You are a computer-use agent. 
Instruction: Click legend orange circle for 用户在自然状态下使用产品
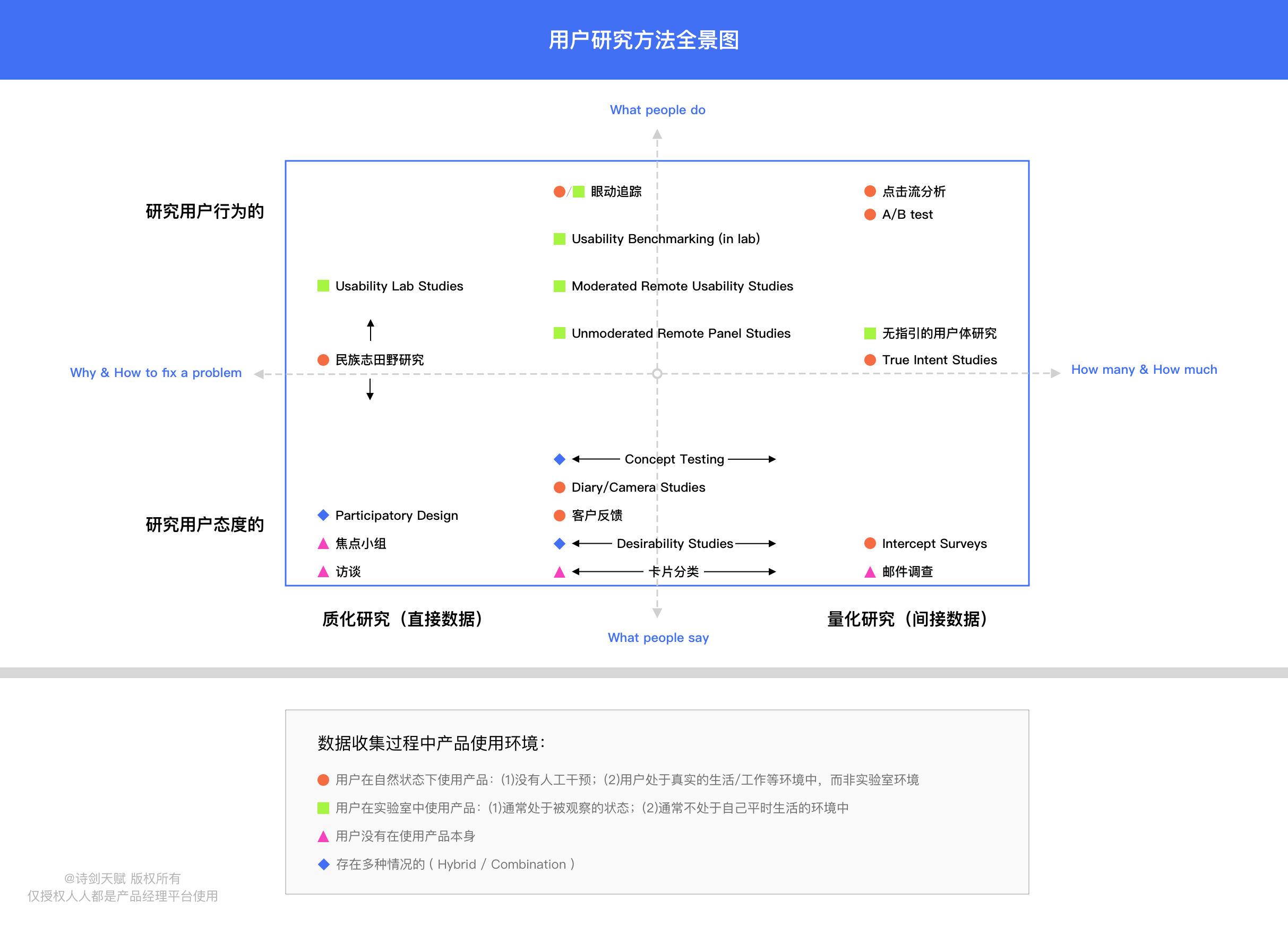[323, 780]
